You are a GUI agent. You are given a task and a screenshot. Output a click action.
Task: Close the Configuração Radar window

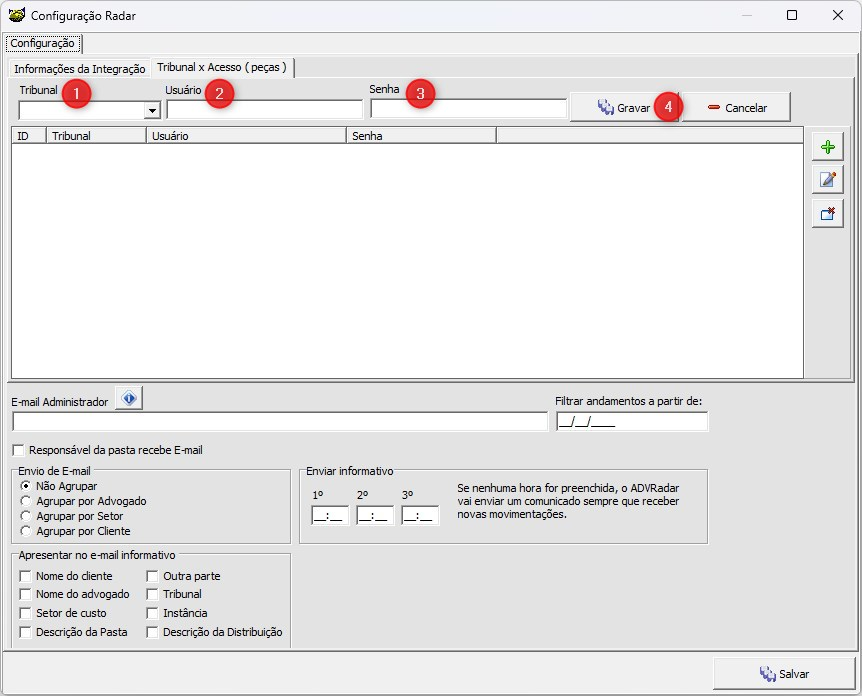click(838, 15)
